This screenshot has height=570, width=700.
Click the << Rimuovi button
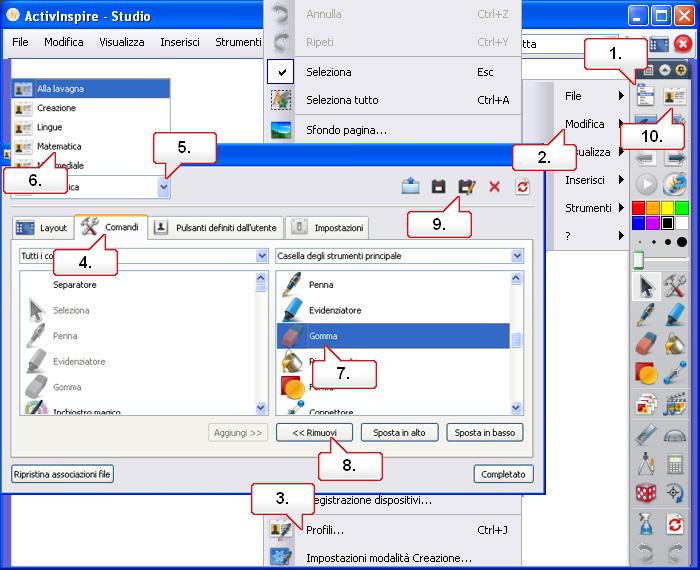314,433
